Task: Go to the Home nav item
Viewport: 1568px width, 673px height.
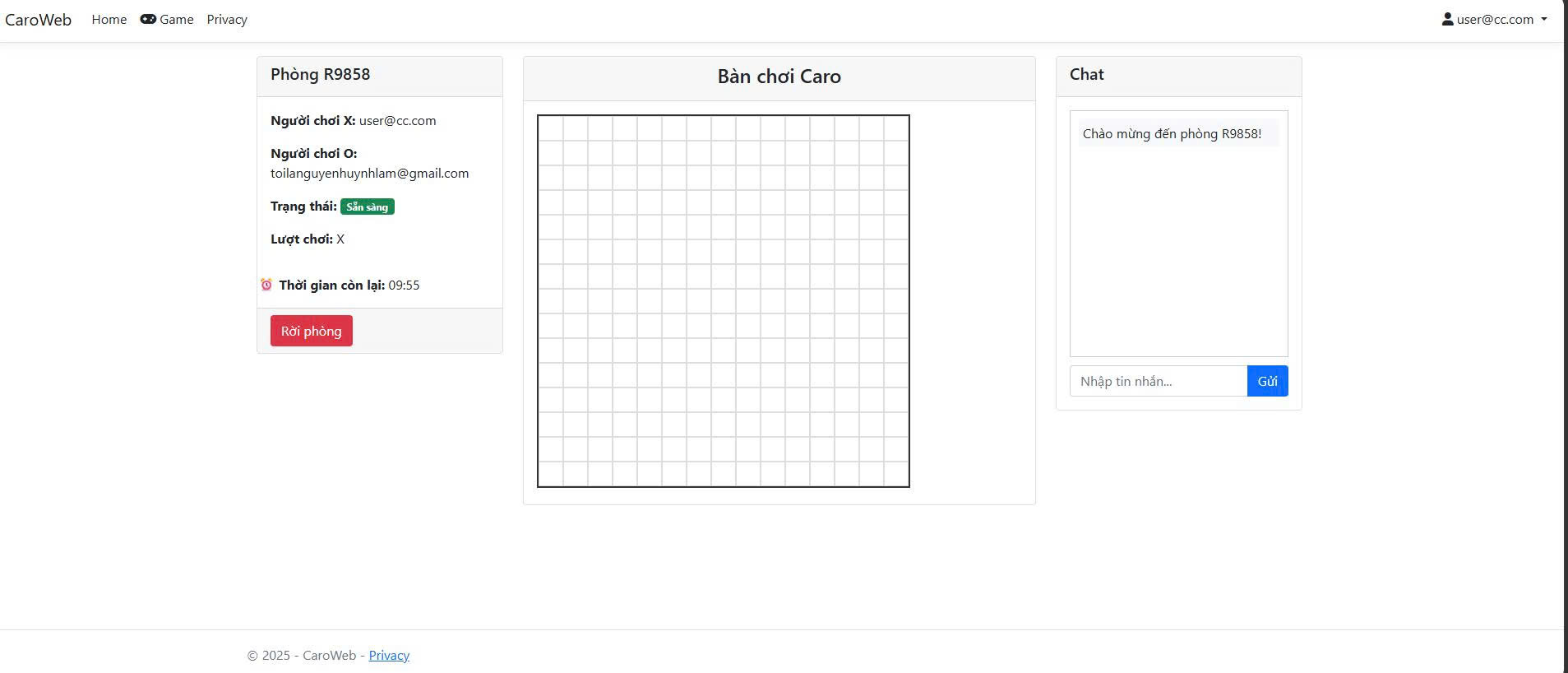Action: tap(109, 20)
